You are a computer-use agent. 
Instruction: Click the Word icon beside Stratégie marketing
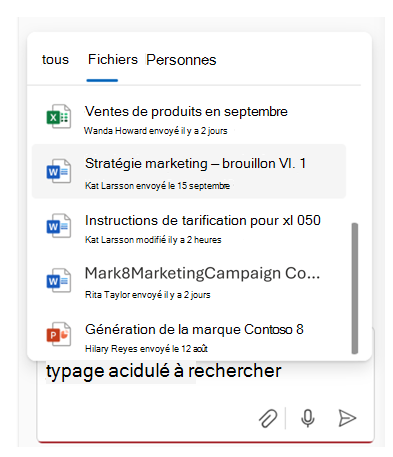[59, 171]
